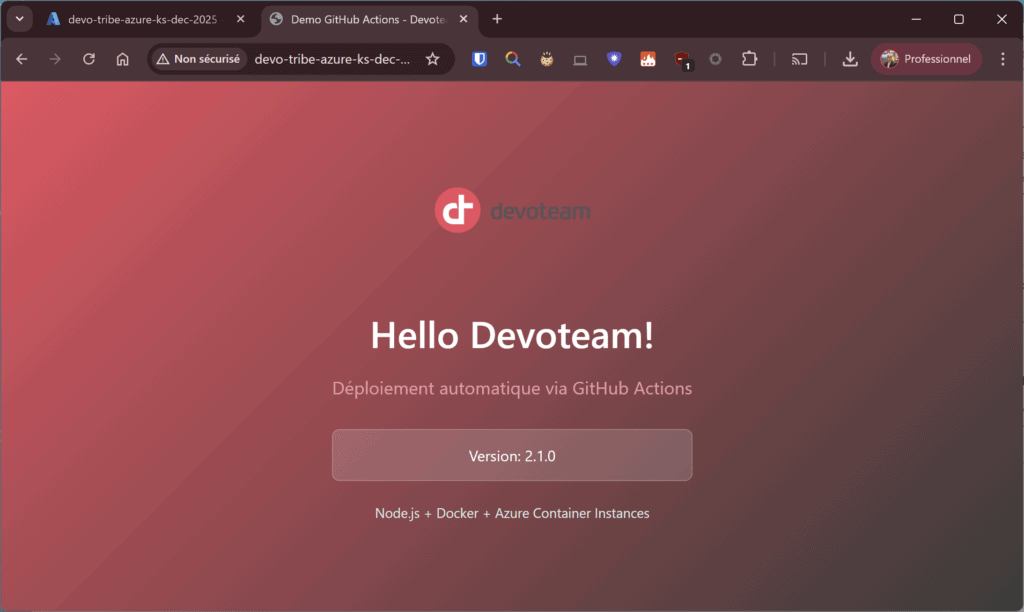Click the Home icon in the toolbar
Viewport: 1024px width, 612px height.
[x=122, y=59]
